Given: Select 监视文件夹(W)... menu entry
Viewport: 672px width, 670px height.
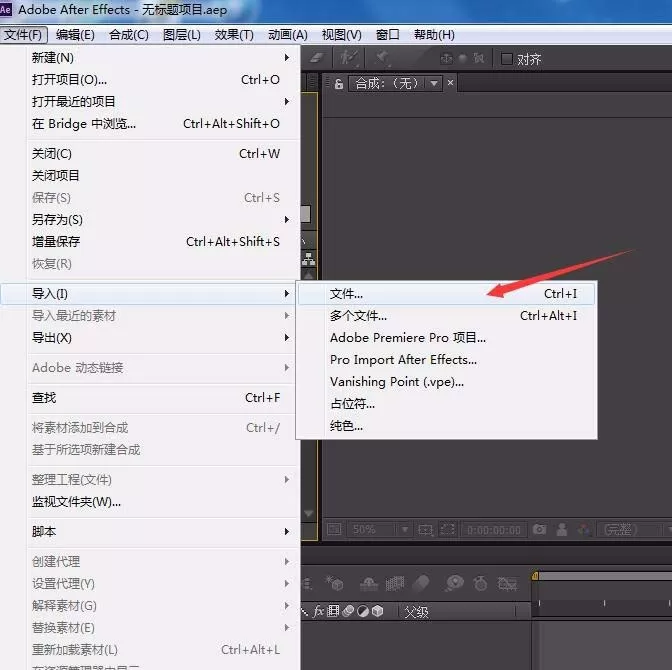Looking at the screenshot, I should 161,502.
